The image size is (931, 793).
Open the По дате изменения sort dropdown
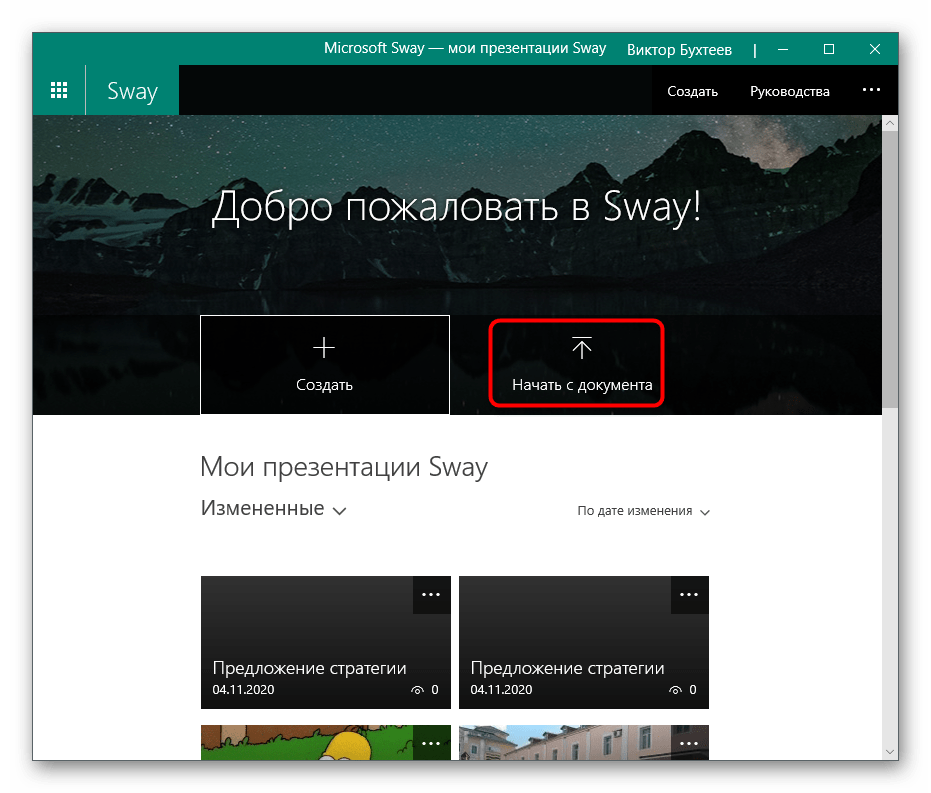[643, 511]
